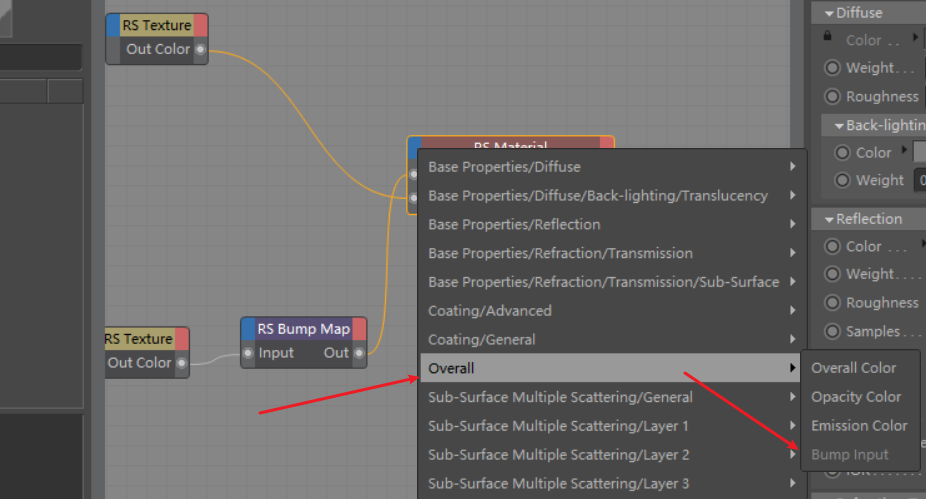Toggle the Back-lighting Color animation circle
The height and width of the screenshot is (499, 926).
coord(842,153)
